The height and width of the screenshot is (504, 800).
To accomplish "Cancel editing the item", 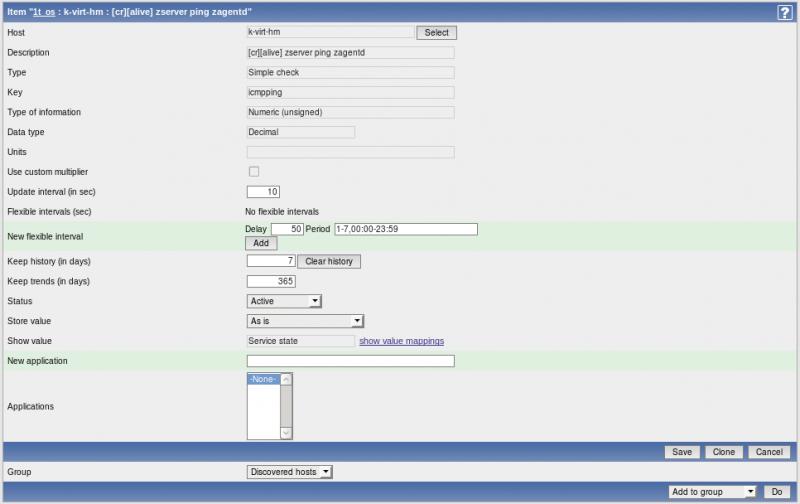I will 769,452.
